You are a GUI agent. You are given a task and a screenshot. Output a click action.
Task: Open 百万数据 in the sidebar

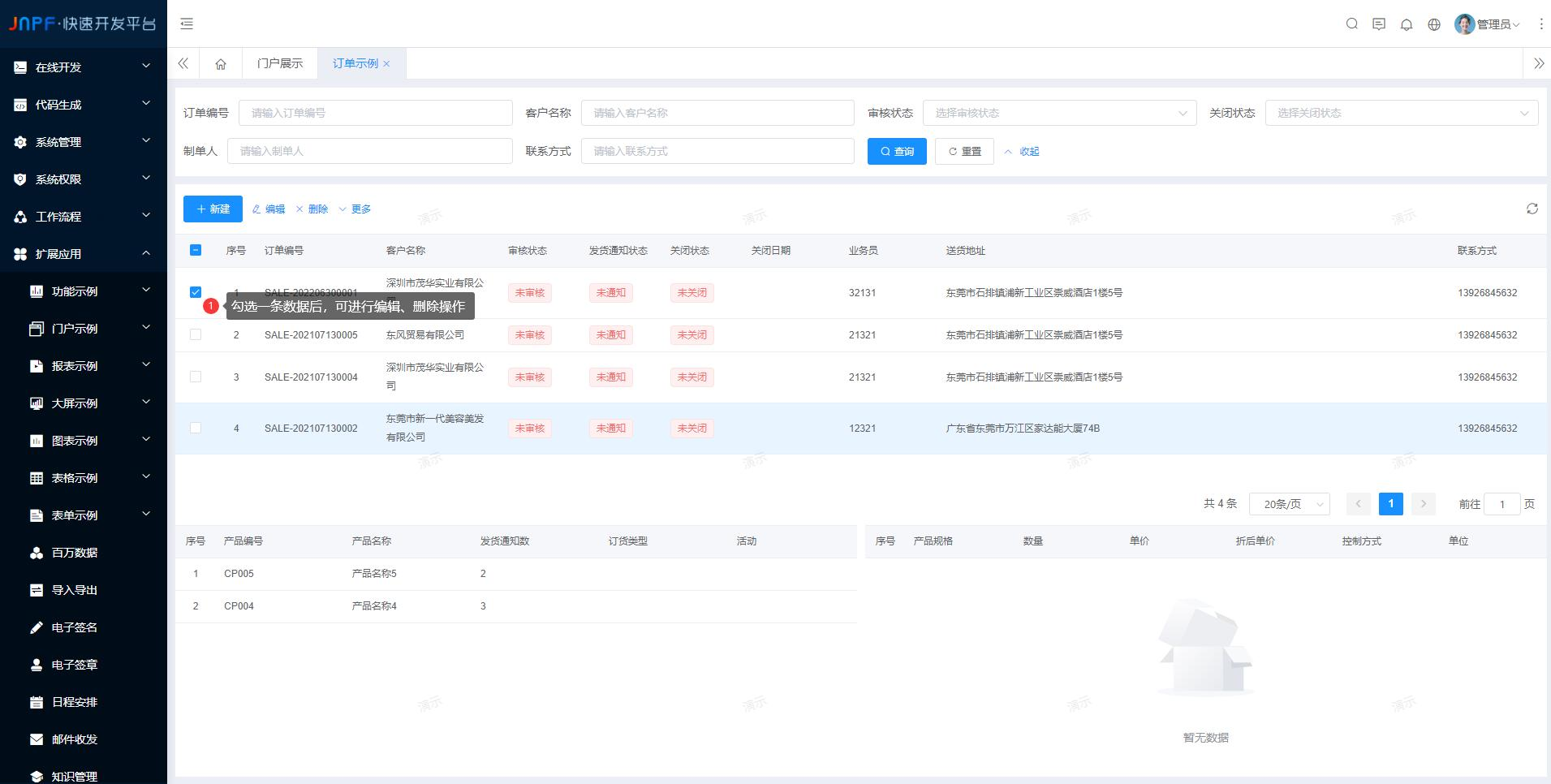pyautogui.click(x=84, y=553)
